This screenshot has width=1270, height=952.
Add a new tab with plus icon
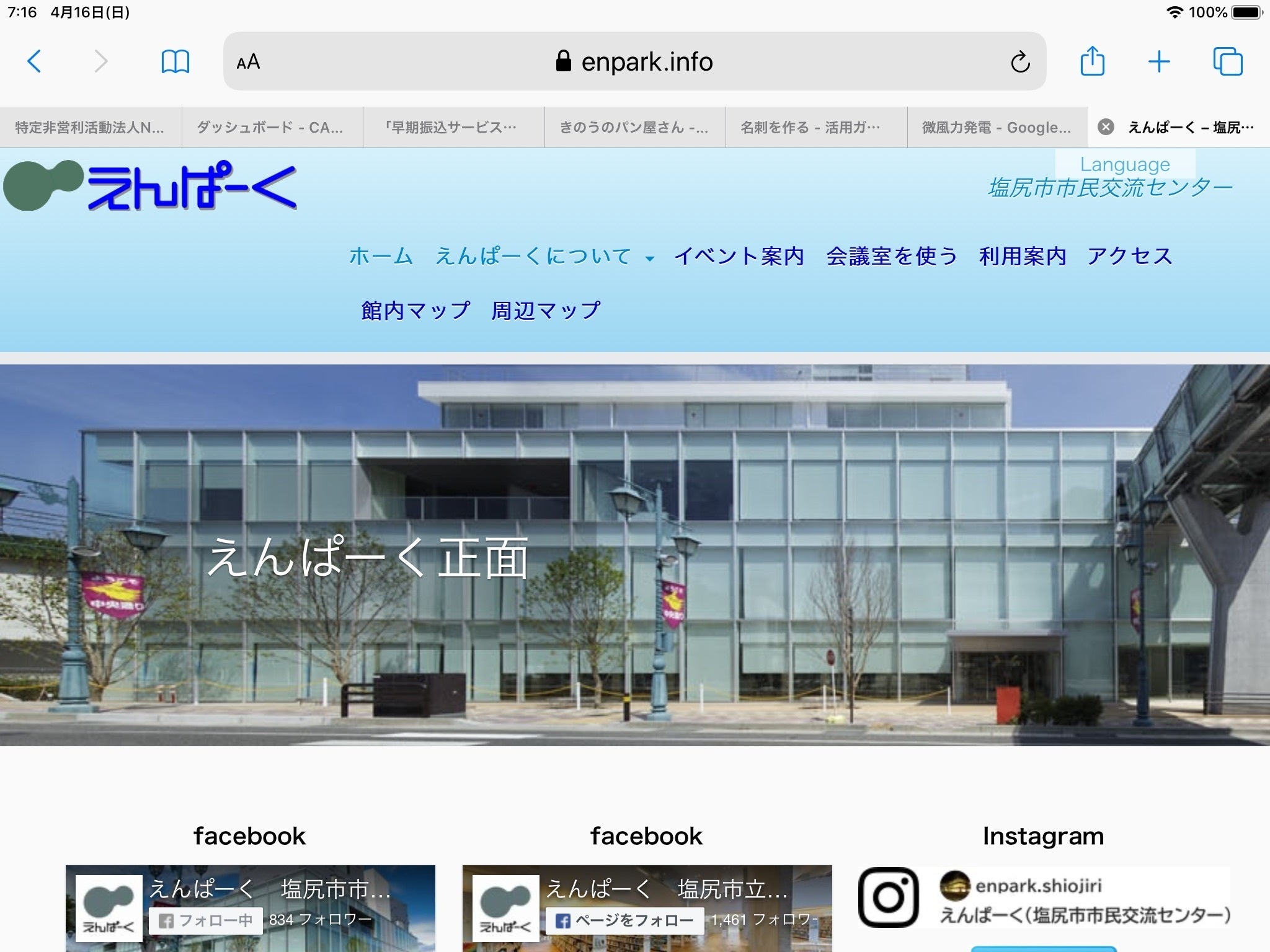[x=1158, y=61]
